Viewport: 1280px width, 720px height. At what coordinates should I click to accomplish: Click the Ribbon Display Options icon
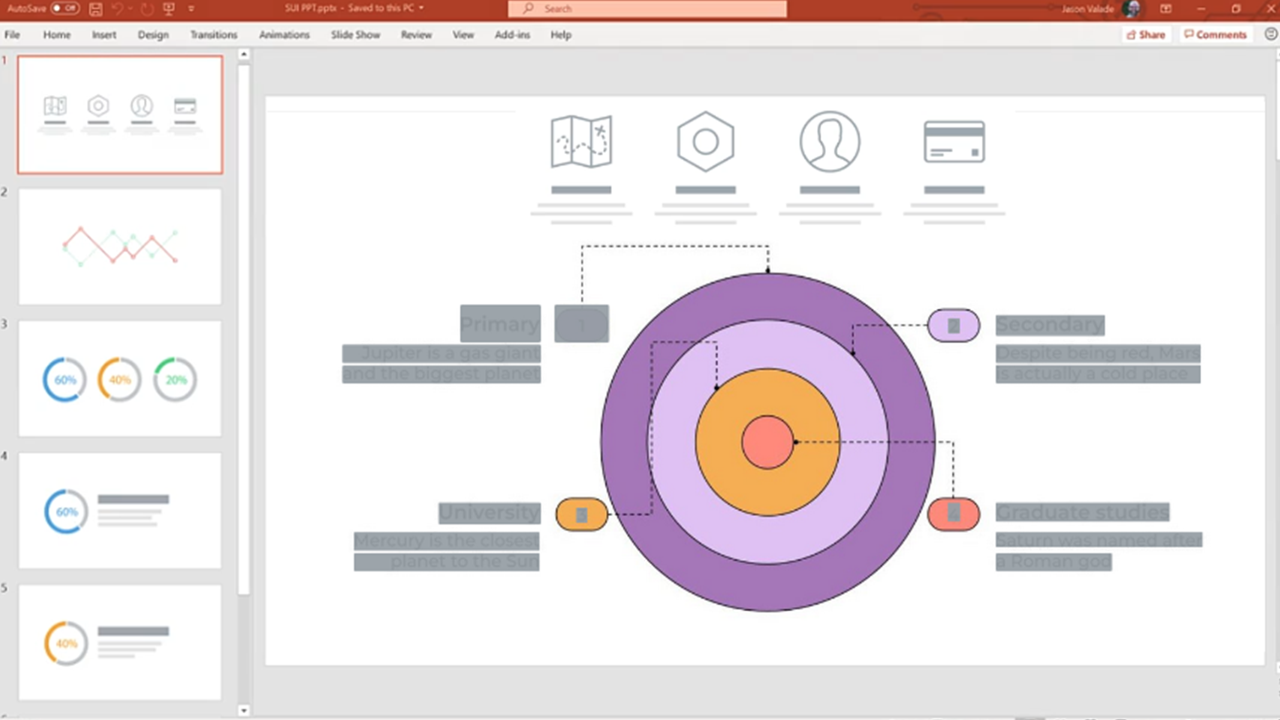pyautogui.click(x=1165, y=8)
